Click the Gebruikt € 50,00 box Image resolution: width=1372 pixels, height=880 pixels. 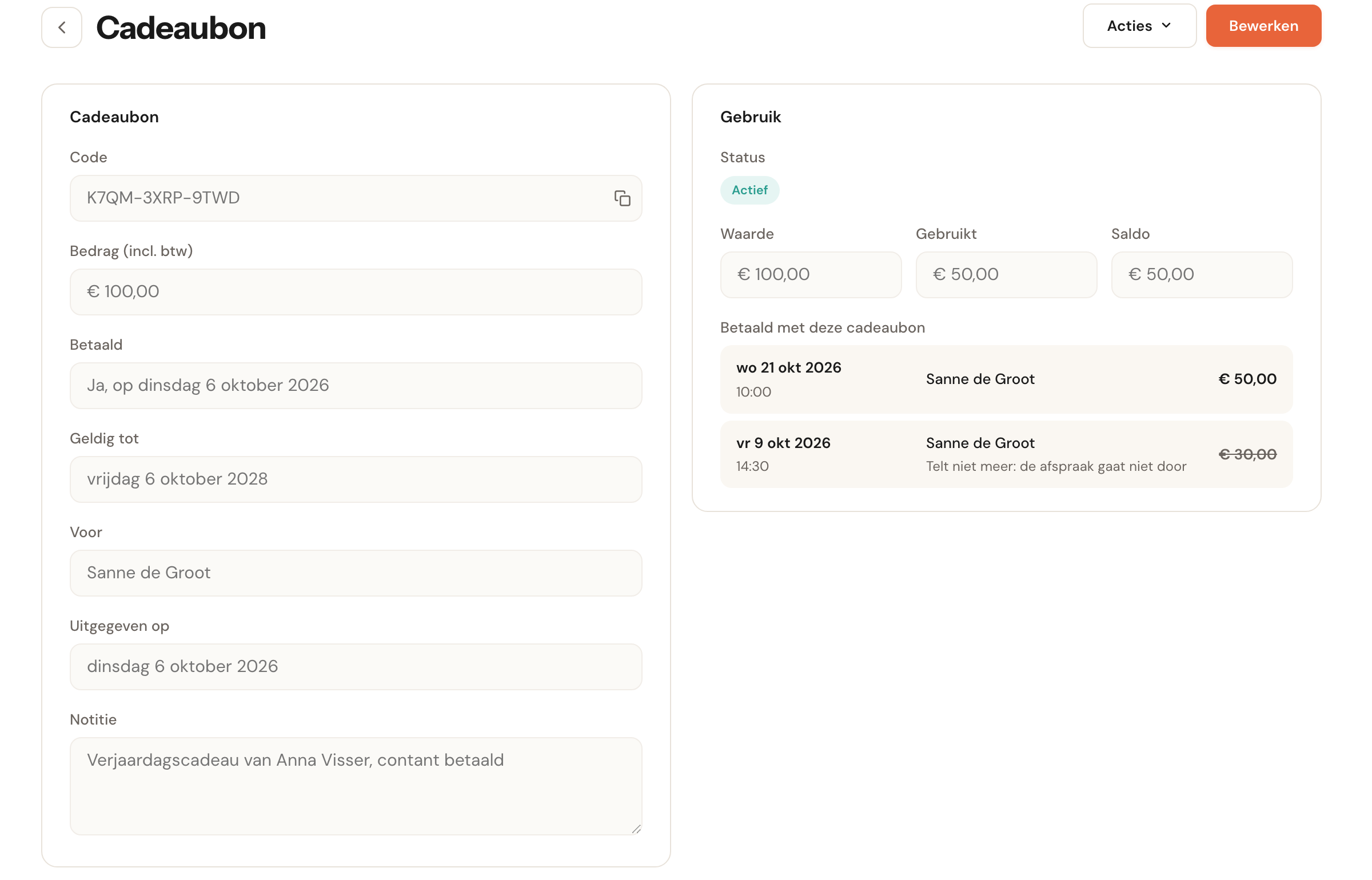point(1006,275)
